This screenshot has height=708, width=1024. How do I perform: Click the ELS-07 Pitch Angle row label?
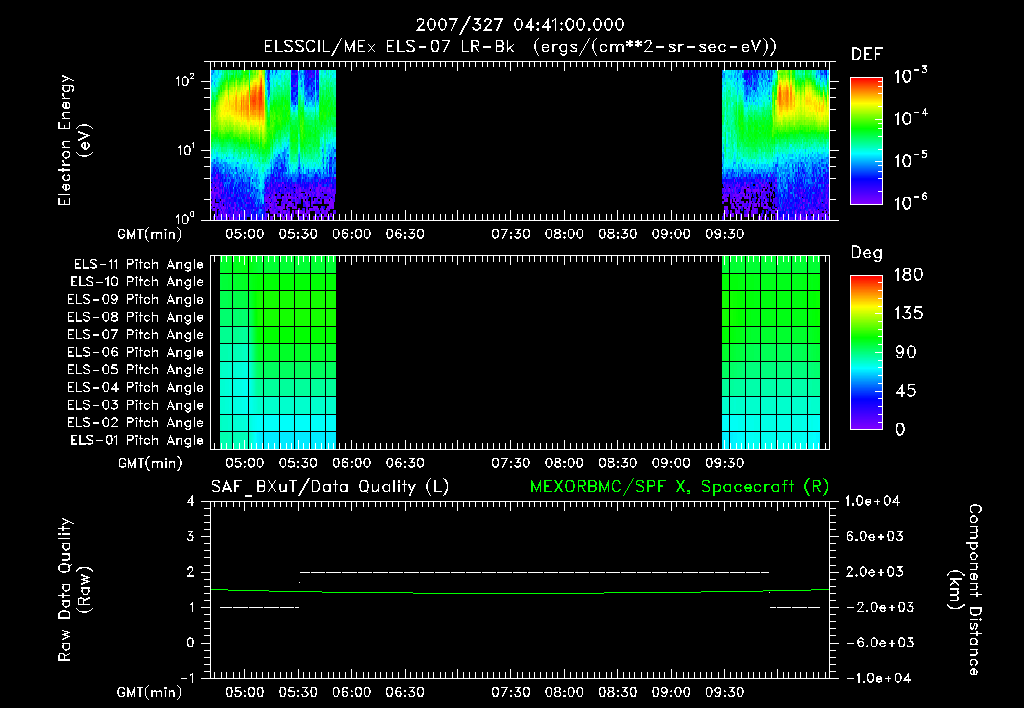(x=135, y=334)
